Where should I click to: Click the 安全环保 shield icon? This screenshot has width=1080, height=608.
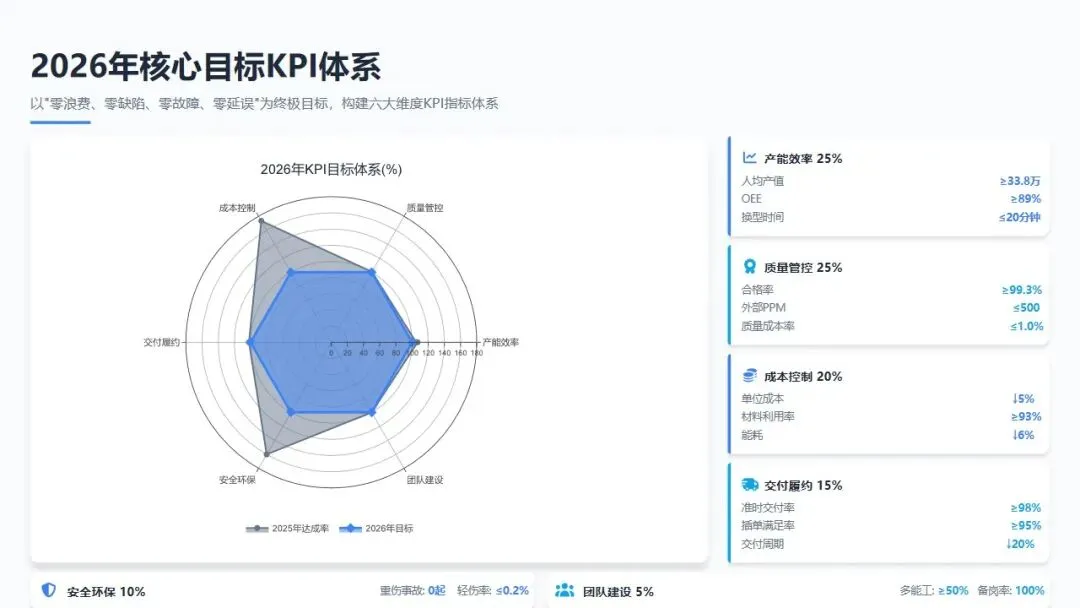pos(48,590)
